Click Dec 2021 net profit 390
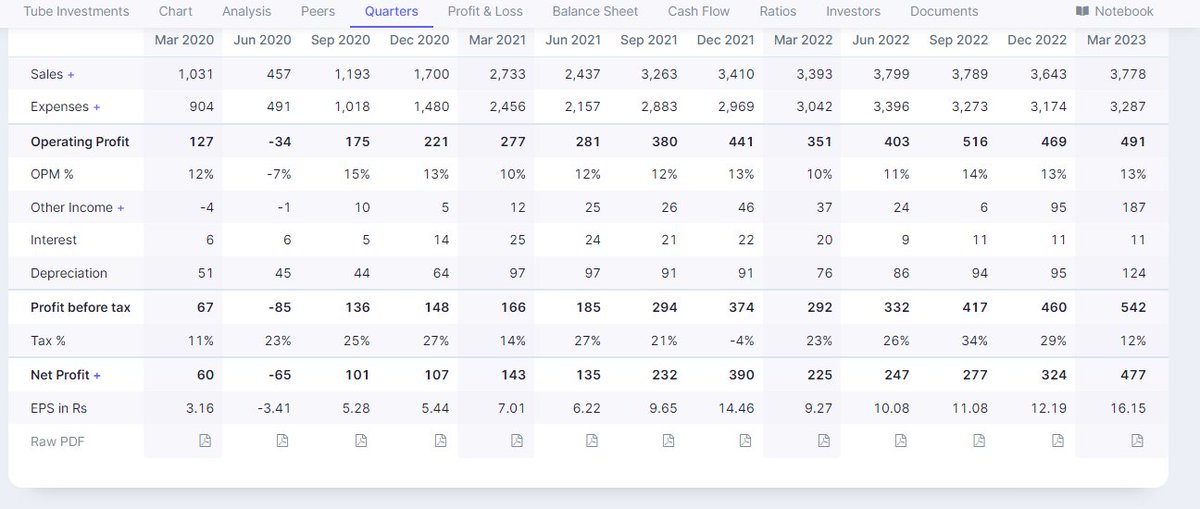1200x509 pixels. tap(743, 375)
